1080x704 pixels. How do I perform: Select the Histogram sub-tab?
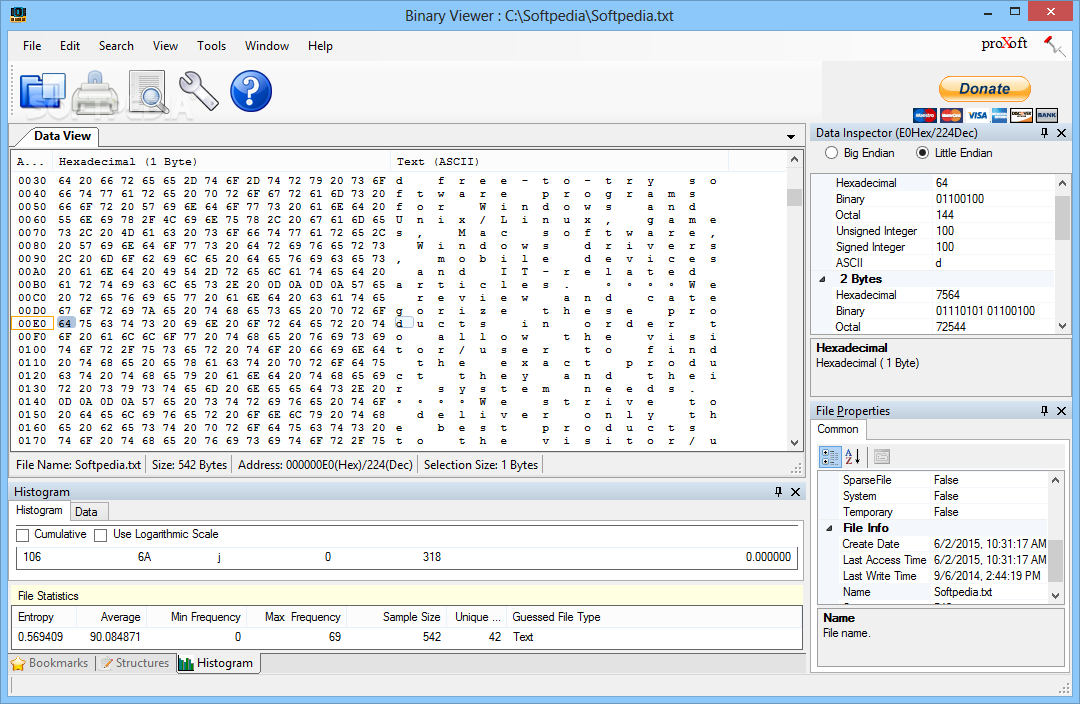[x=39, y=510]
